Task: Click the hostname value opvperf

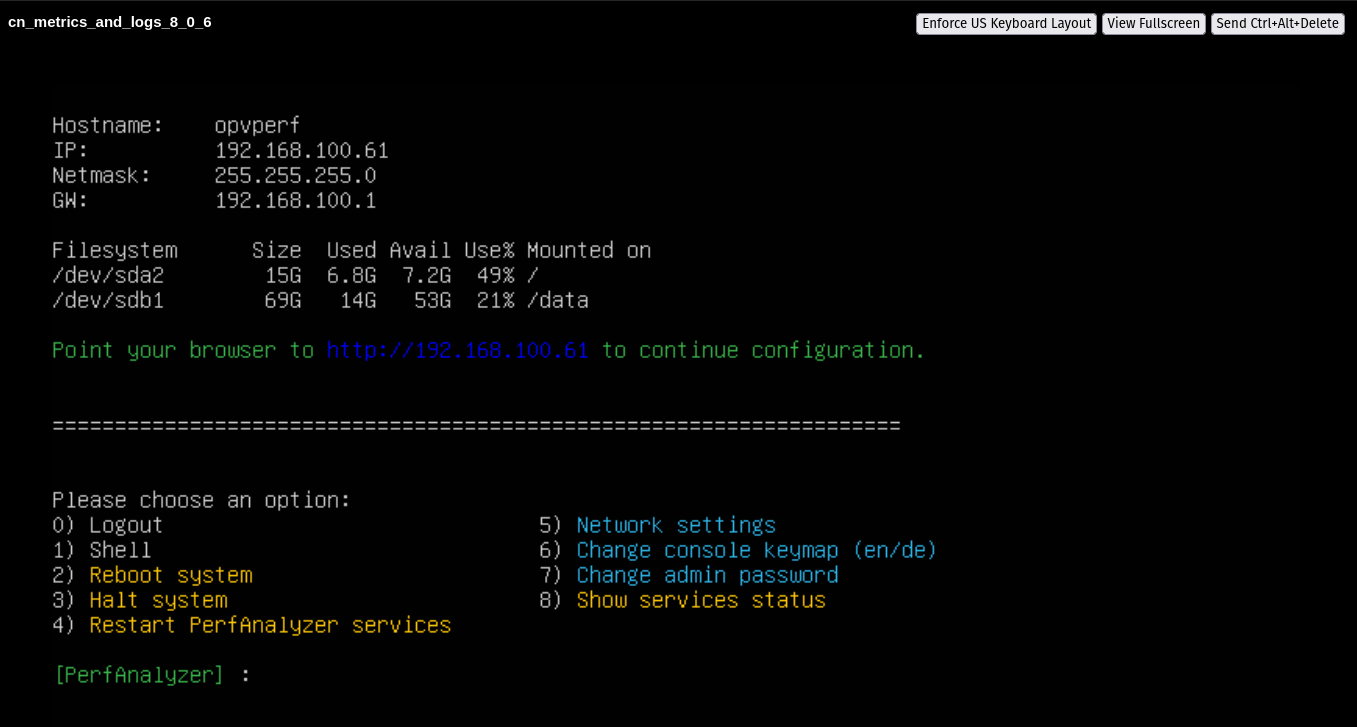Action: pos(257,126)
